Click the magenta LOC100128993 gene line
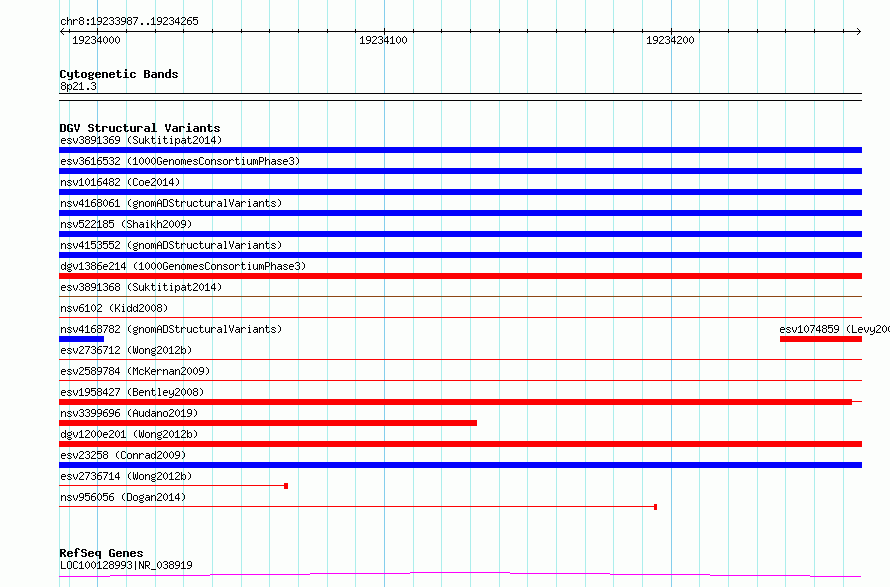 coord(460,575)
